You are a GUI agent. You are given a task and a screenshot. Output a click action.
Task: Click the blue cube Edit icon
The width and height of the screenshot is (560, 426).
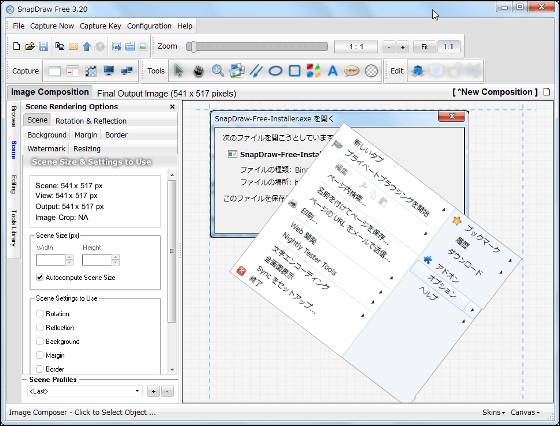pos(417,71)
